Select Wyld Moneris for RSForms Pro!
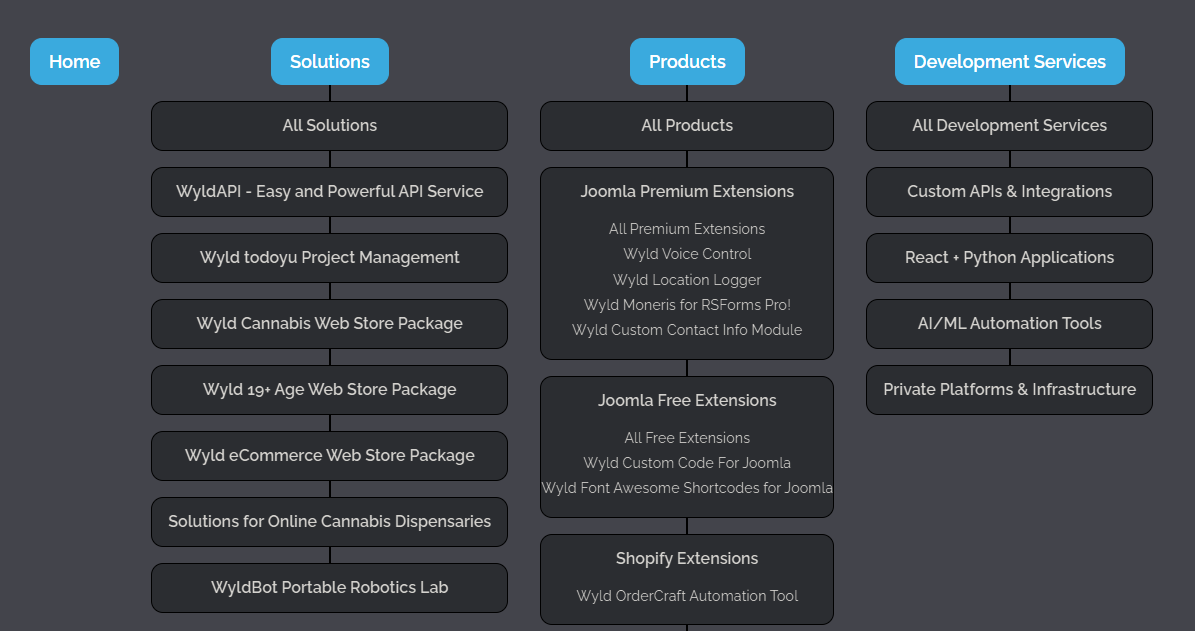Screen dimensions: 1195x631 (x=687, y=304)
